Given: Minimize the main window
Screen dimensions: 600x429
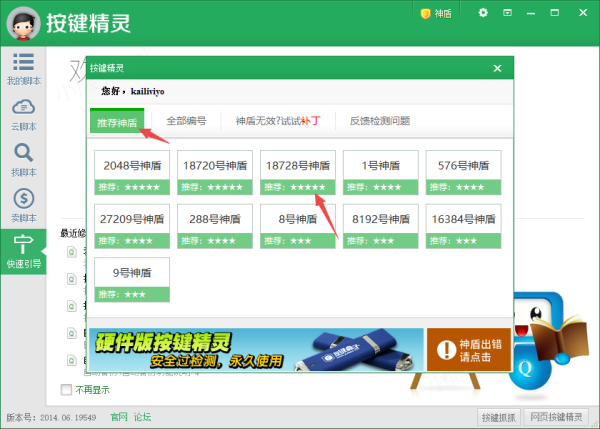Looking at the screenshot, I should point(531,13).
